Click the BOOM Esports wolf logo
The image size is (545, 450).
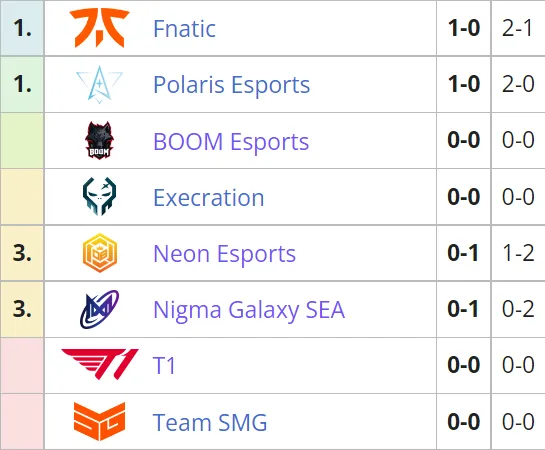coord(99,140)
